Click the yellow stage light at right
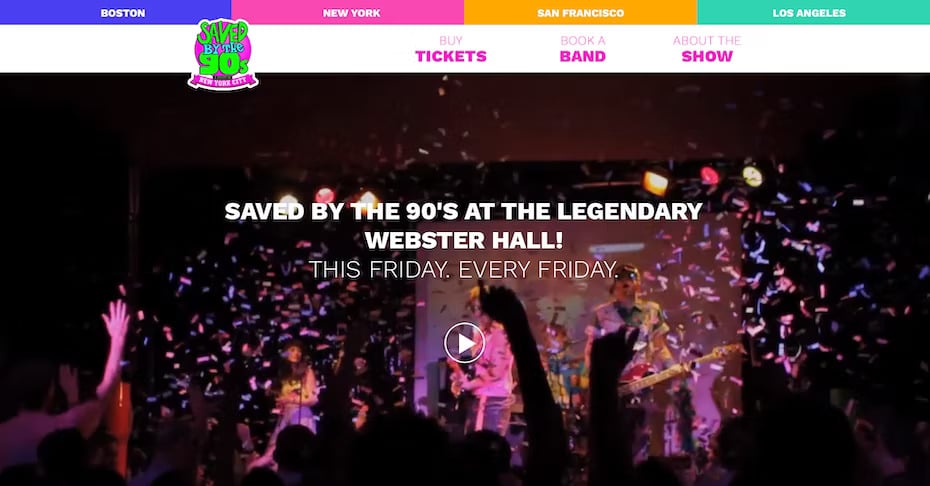This screenshot has height=486, width=930. pos(753,176)
